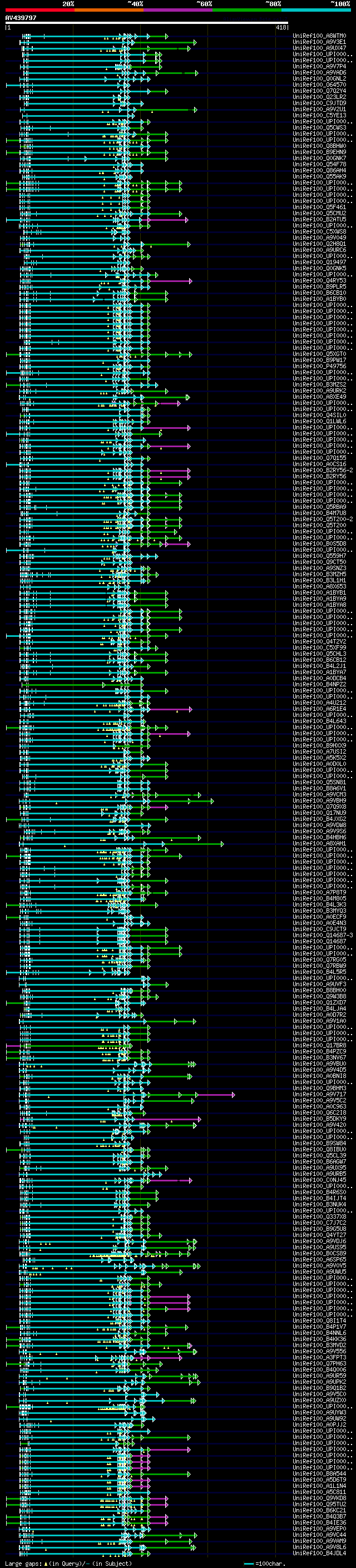Select the AV439797 query label
356x1568 pixels.
[x=21, y=18]
